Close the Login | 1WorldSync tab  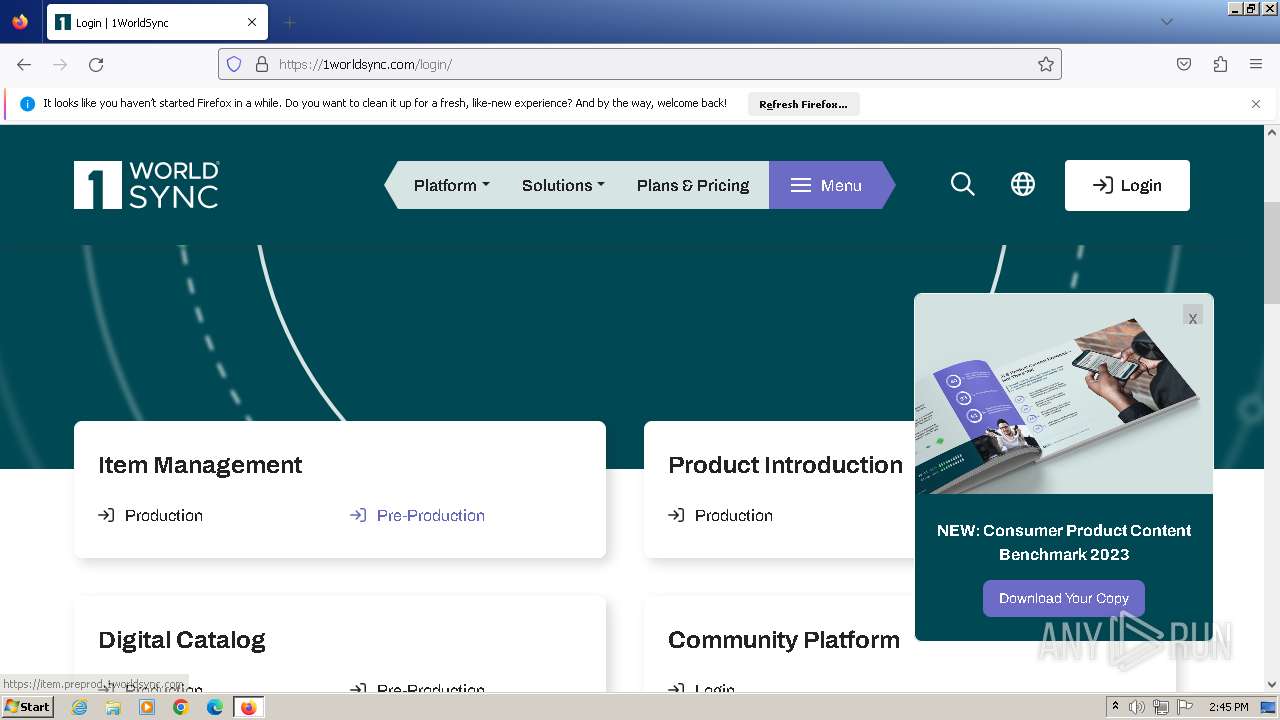click(252, 22)
